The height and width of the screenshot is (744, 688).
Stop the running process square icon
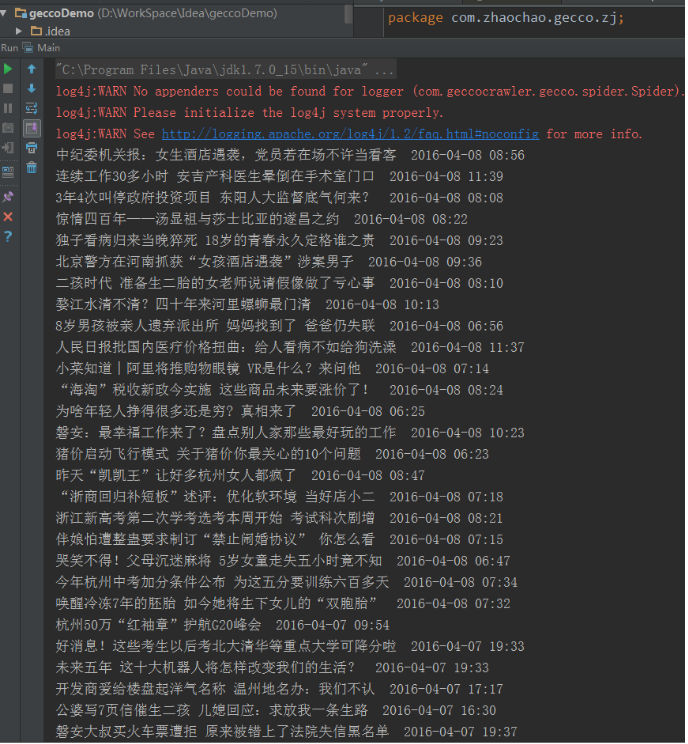[x=8, y=89]
